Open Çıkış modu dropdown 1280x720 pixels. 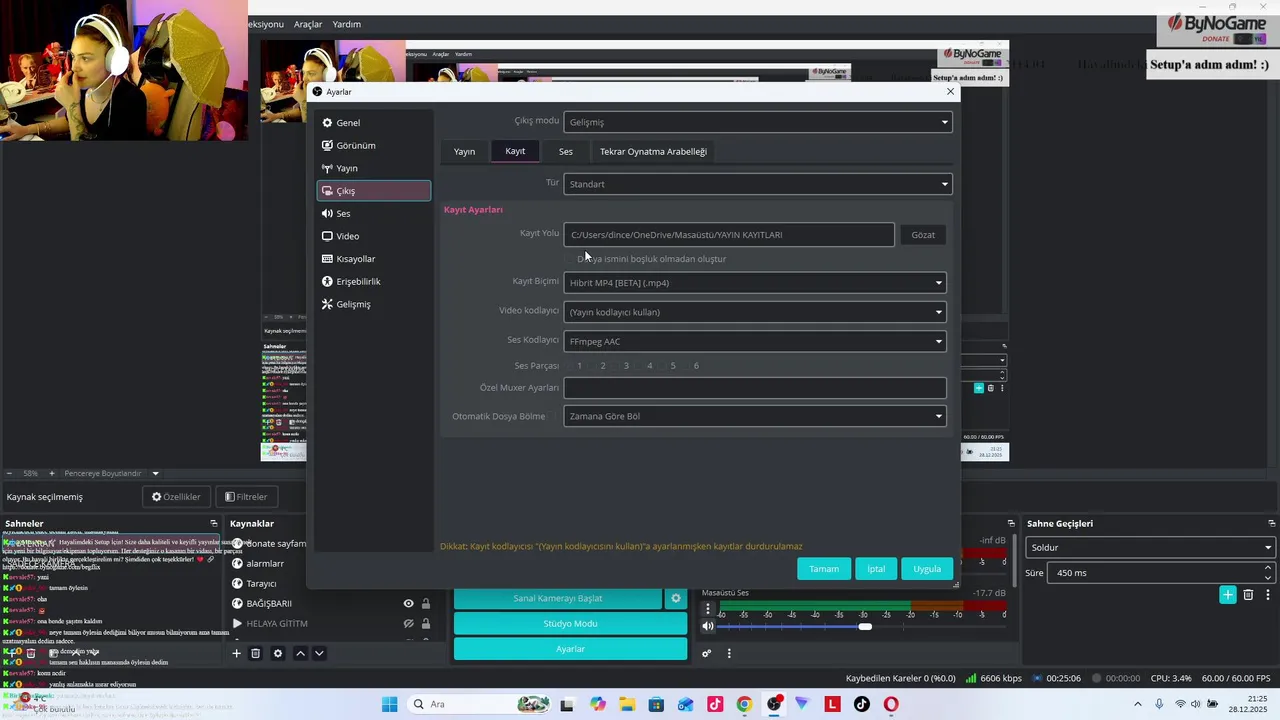tap(757, 122)
